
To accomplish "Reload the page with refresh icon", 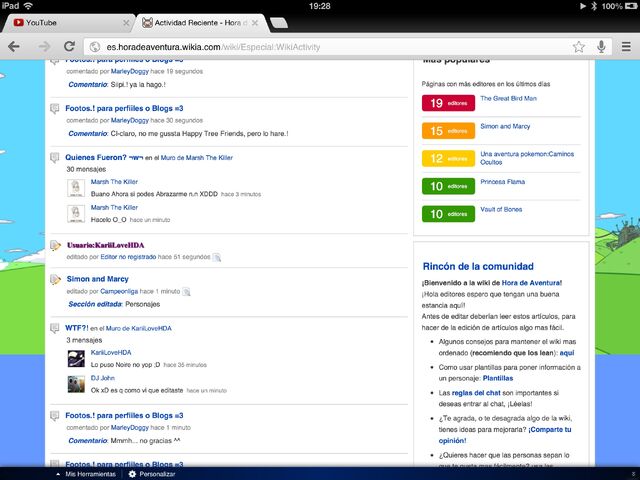I will [x=69, y=46].
